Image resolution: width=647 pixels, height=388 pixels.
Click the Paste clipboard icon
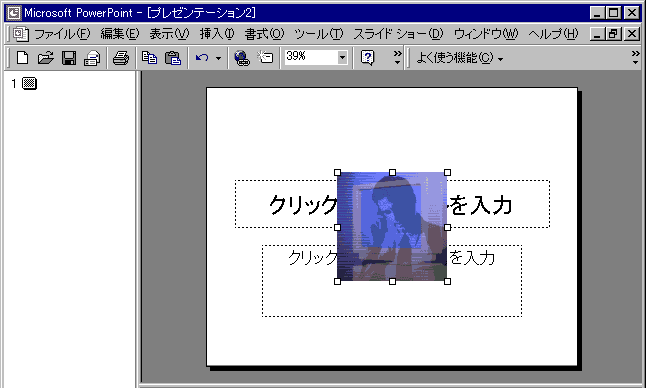coord(172,58)
